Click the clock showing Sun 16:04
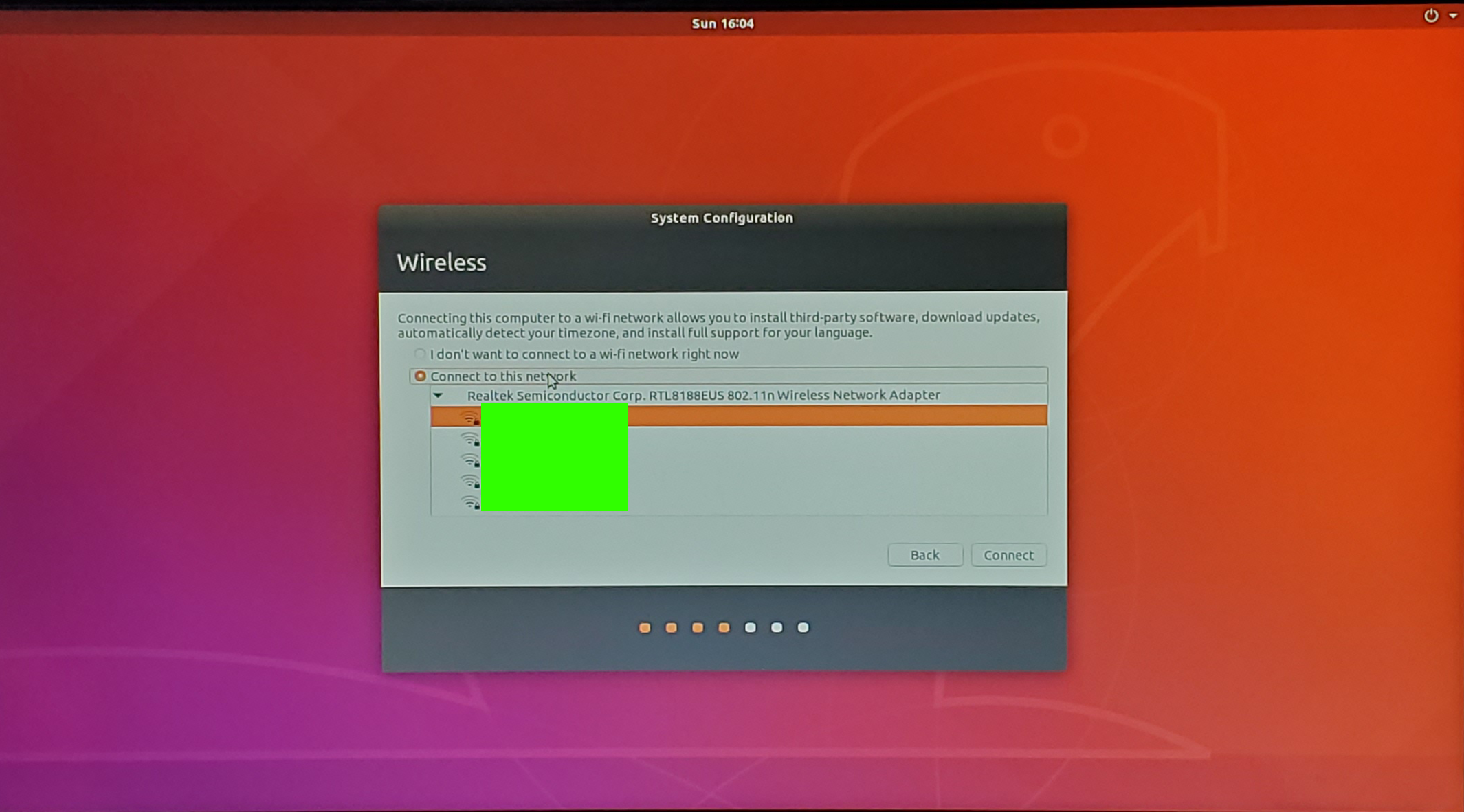This screenshot has height=812, width=1464. pos(722,23)
